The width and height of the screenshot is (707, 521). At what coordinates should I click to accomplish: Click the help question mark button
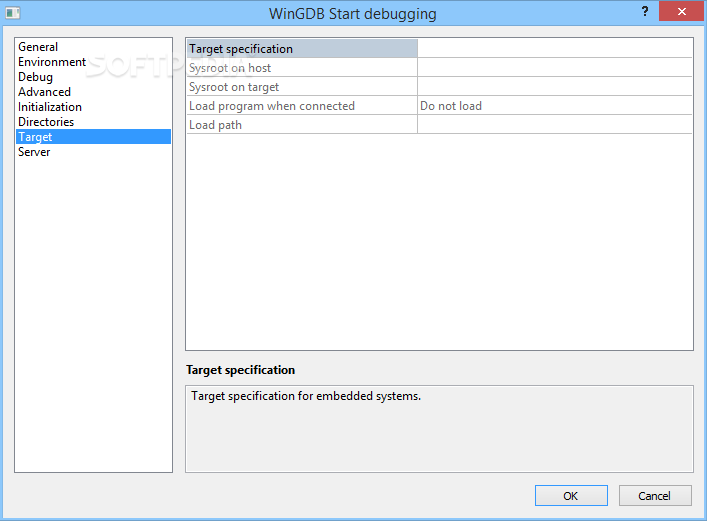click(645, 12)
